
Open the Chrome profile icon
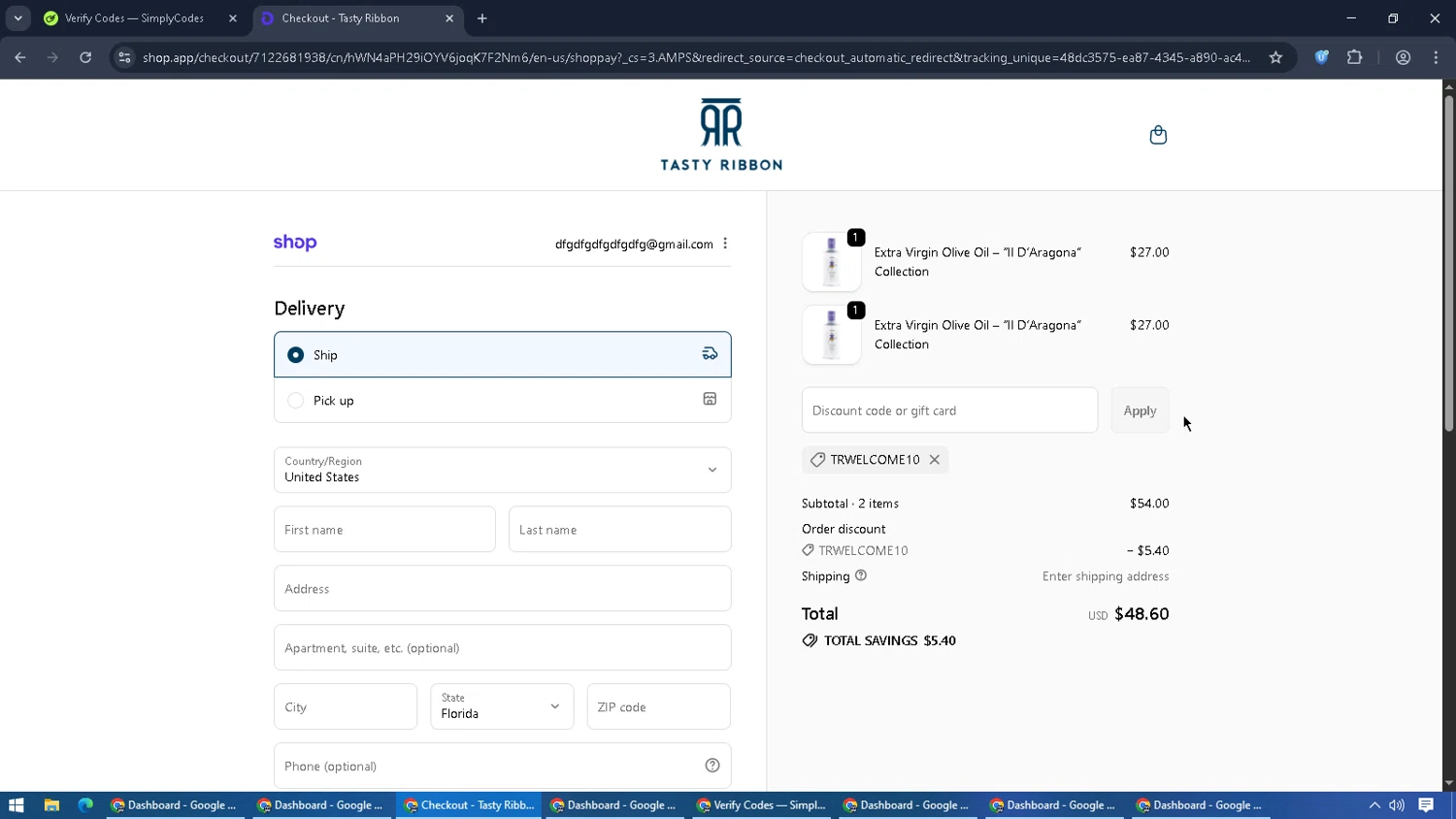pyautogui.click(x=1403, y=57)
